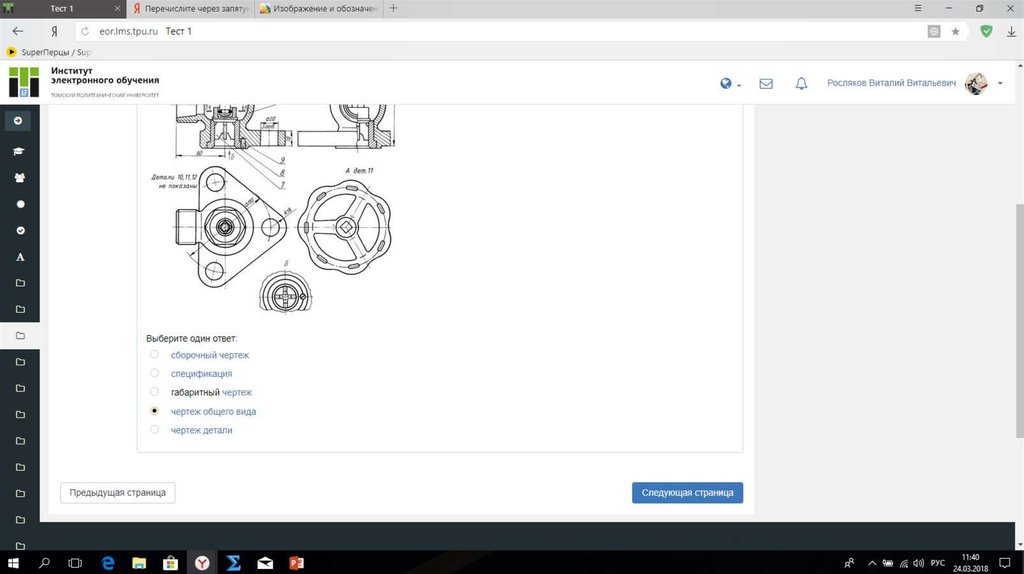Click the browser address bar
This screenshot has height=574, width=1024.
(x=500, y=31)
